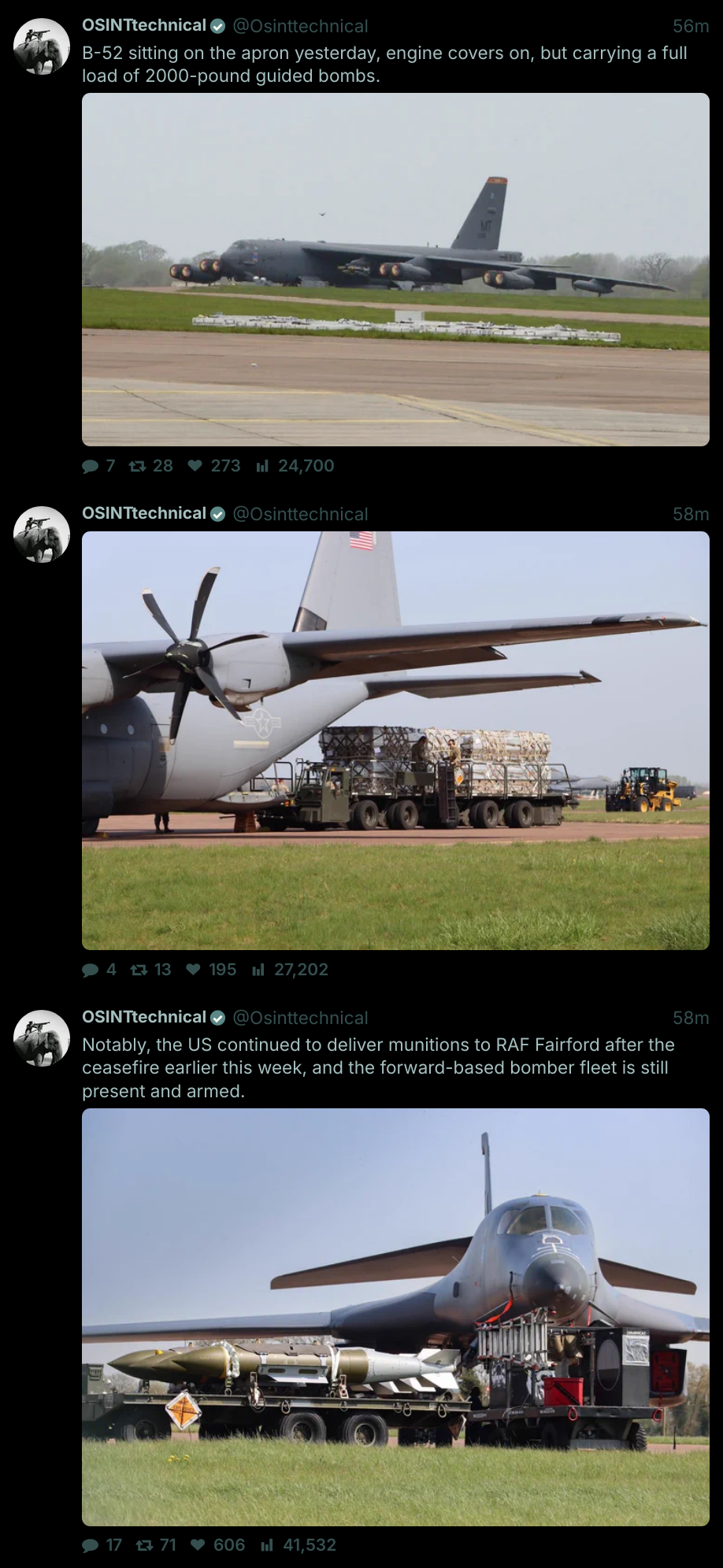Open the C-130 cargo loading photo

[395, 741]
